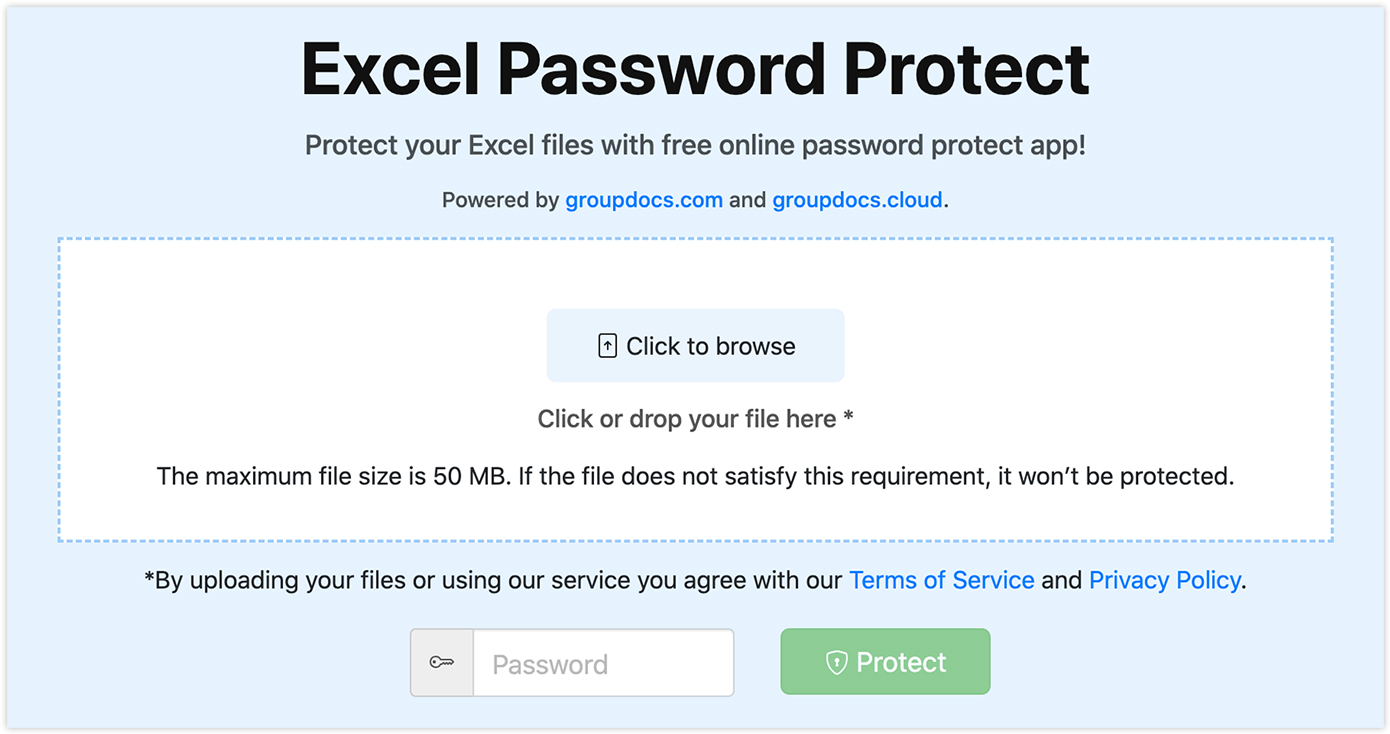Click the 'Click or drop your file here' text
The height and width of the screenshot is (734, 1390).
695,418
